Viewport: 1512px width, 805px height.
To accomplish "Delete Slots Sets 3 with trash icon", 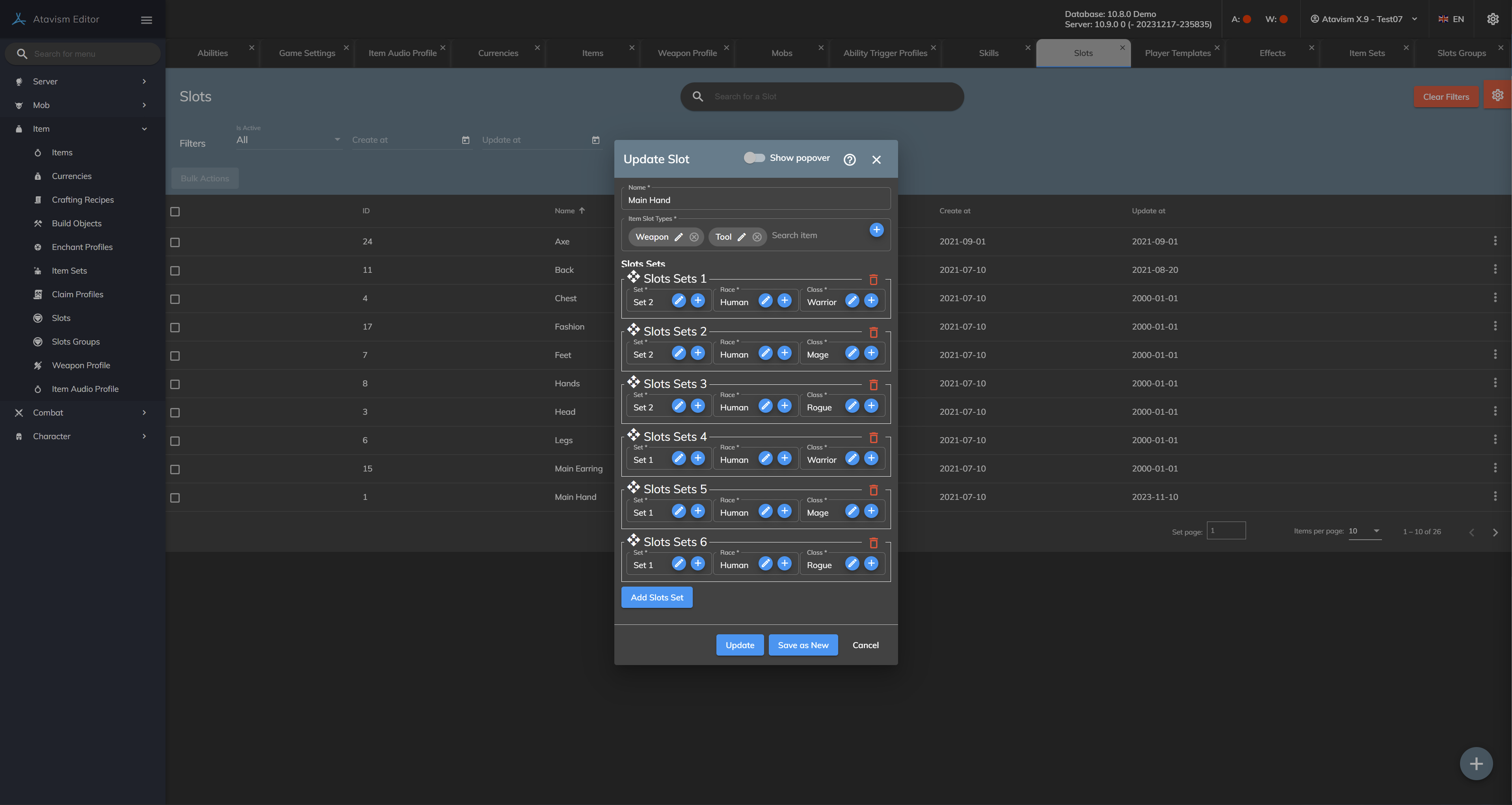I will click(x=873, y=385).
